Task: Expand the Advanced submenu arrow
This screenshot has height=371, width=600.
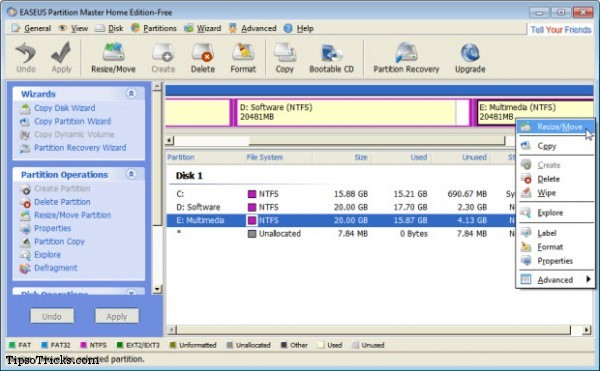Action: [x=588, y=280]
